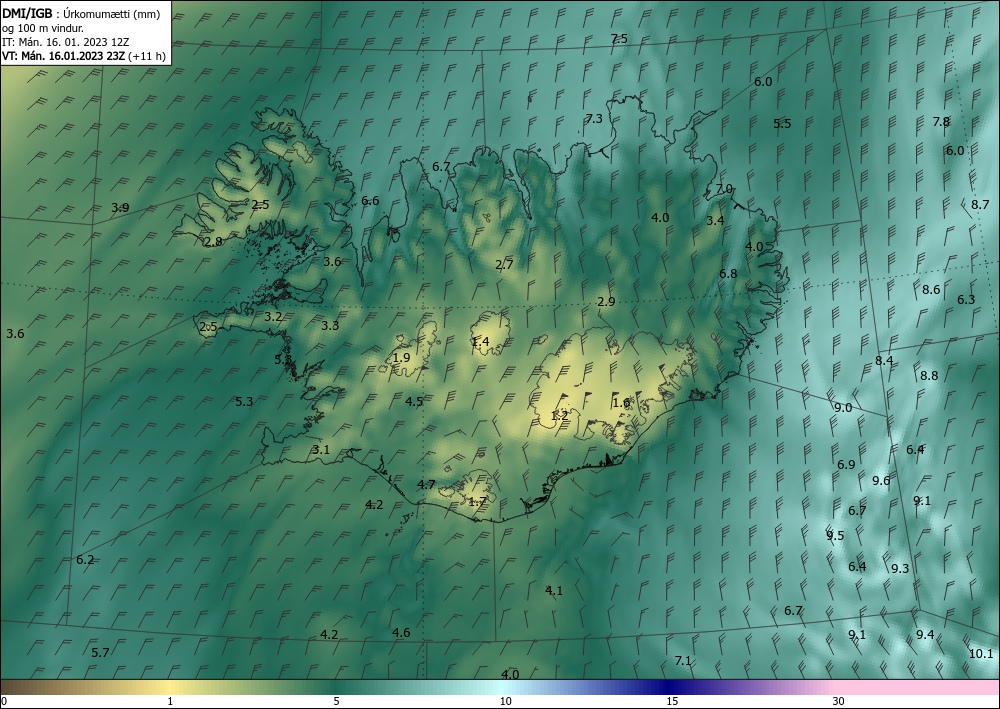This screenshot has width=1000, height=709.
Task: Click the 10.1 value on the map
Action: click(981, 654)
